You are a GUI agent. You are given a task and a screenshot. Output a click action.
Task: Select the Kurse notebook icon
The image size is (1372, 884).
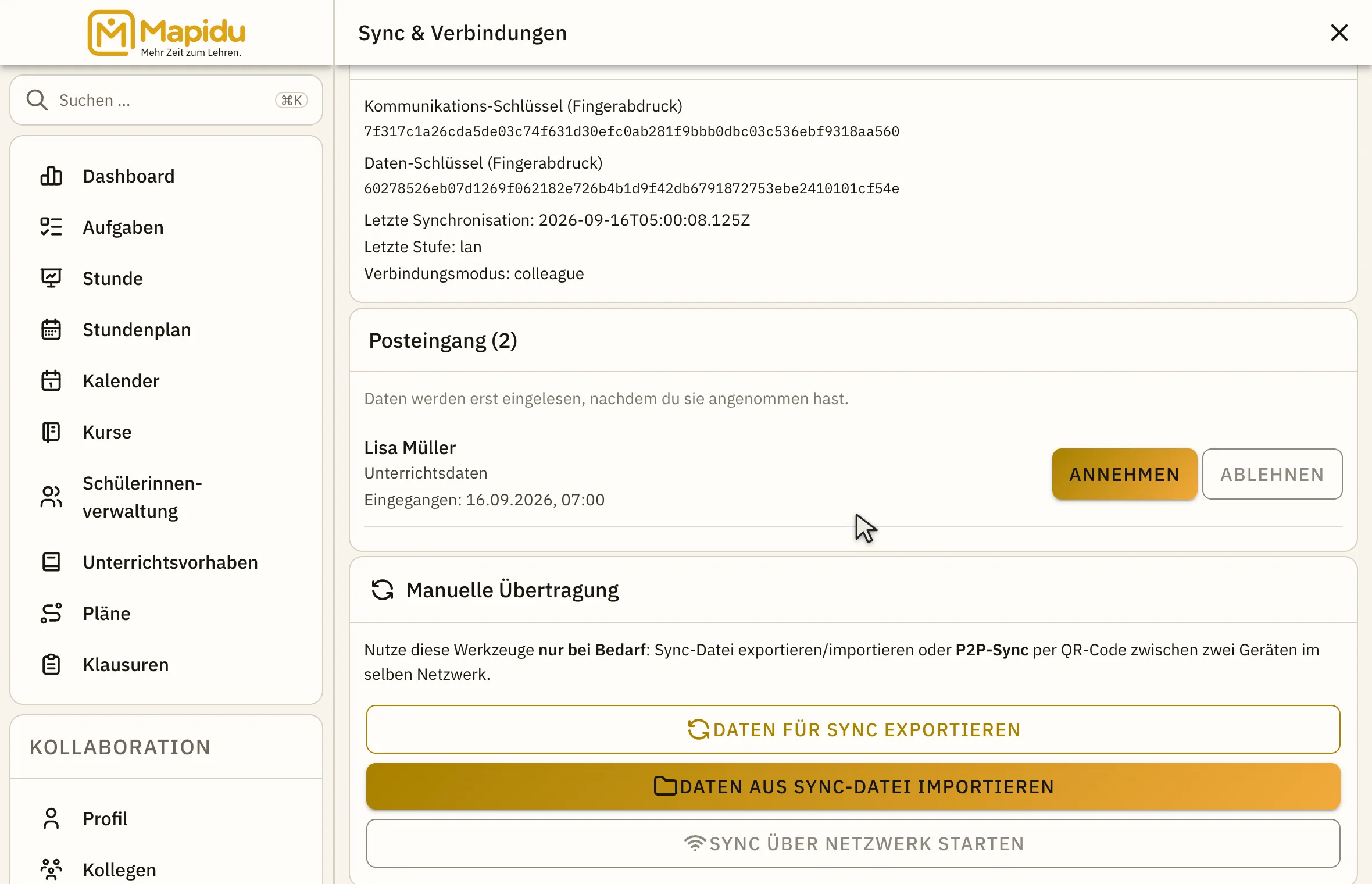[x=51, y=432]
